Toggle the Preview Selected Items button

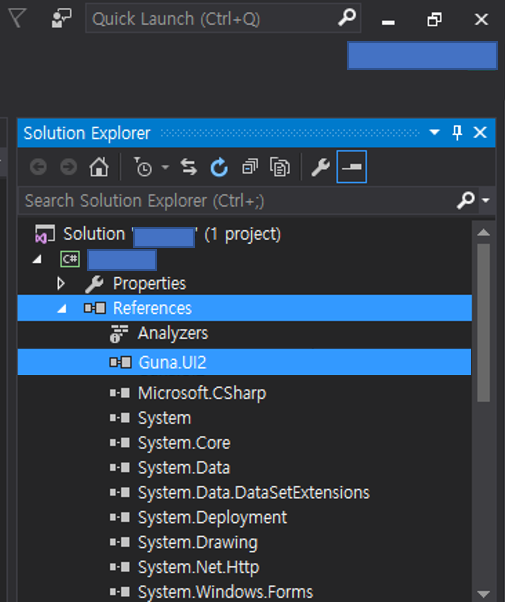352,167
